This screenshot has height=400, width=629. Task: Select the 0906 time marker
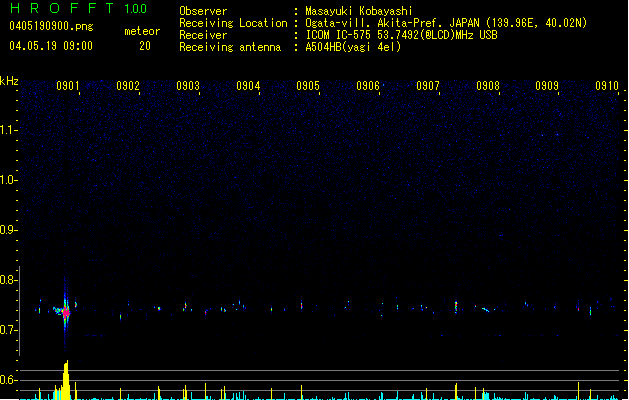368,85
